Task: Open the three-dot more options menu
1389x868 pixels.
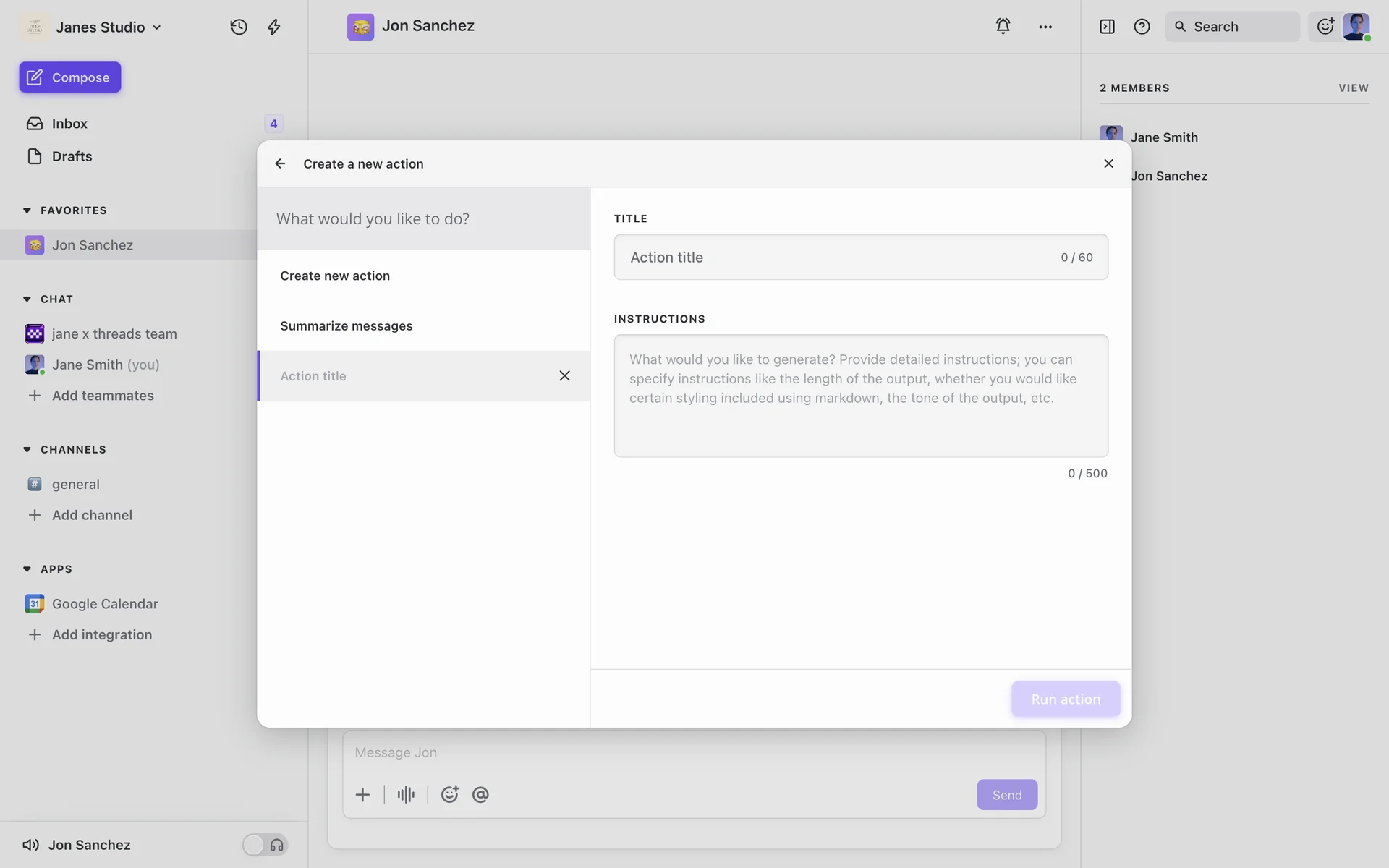Action: point(1045,27)
